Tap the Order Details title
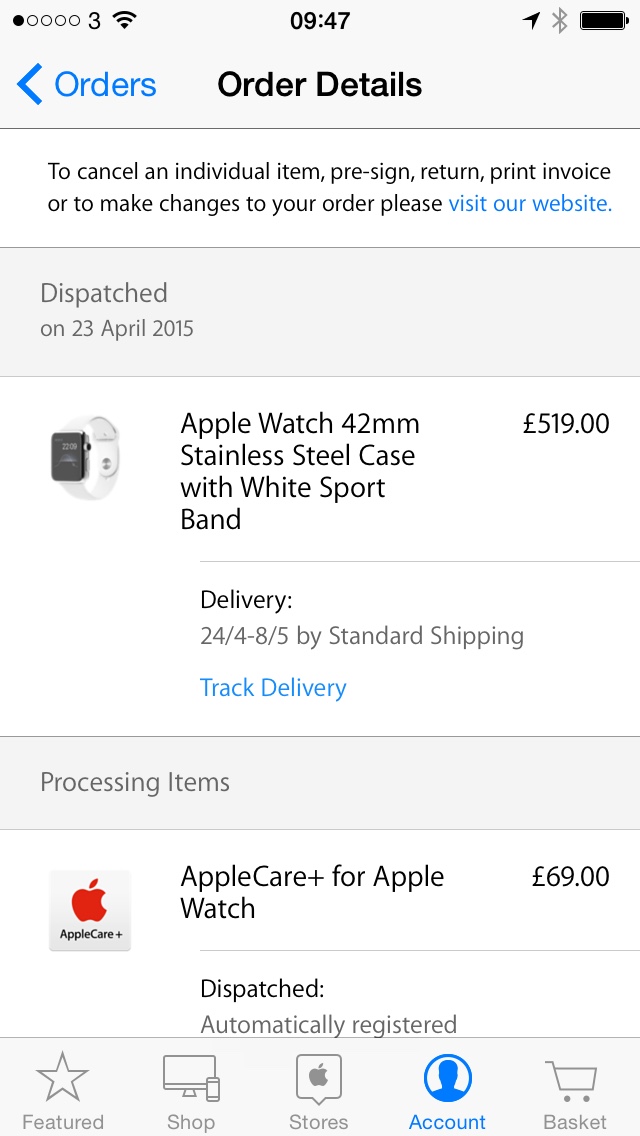Image resolution: width=640 pixels, height=1136 pixels. point(320,85)
